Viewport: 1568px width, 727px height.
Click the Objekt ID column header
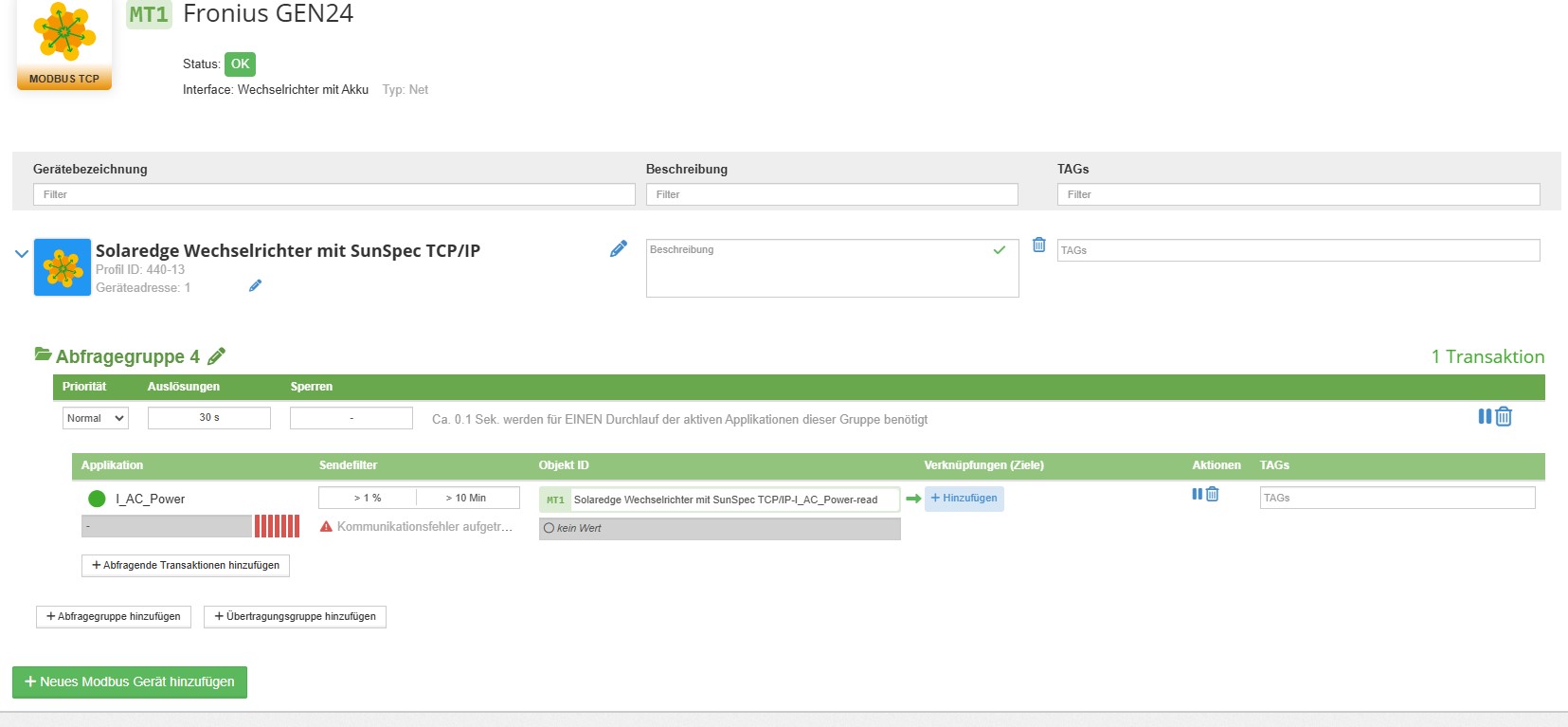coord(564,465)
